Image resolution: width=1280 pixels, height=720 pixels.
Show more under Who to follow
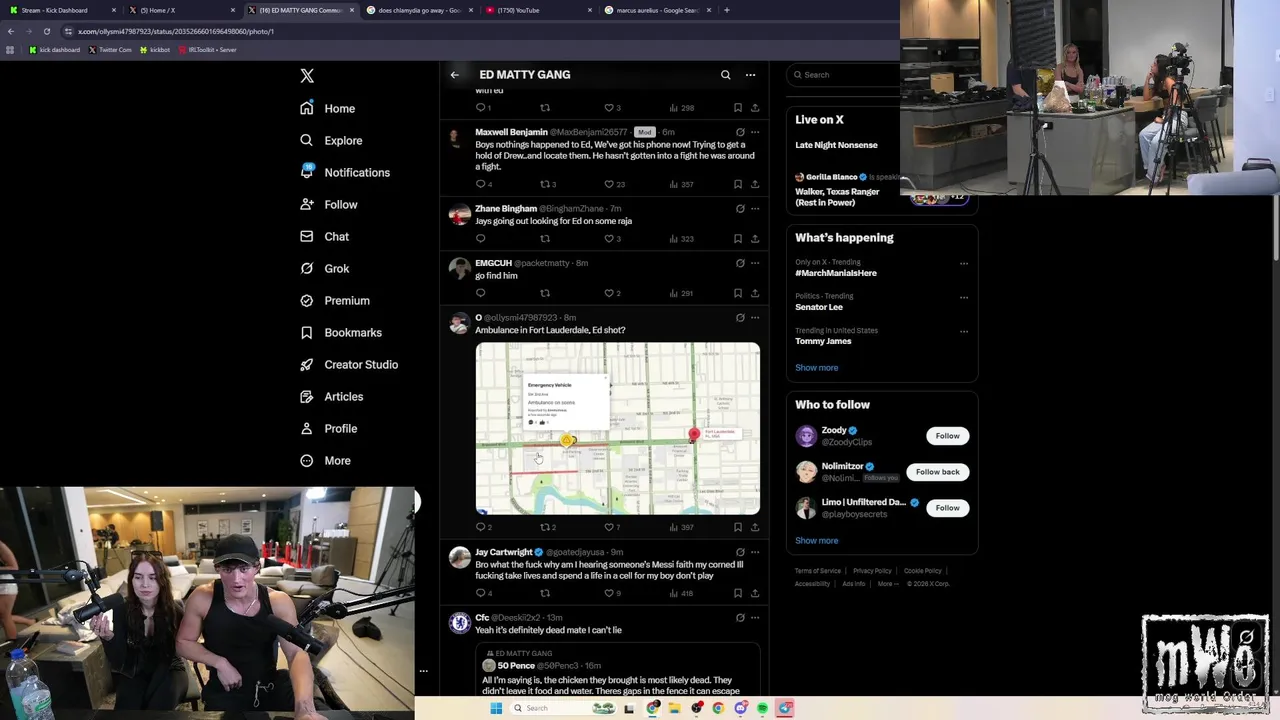[817, 540]
